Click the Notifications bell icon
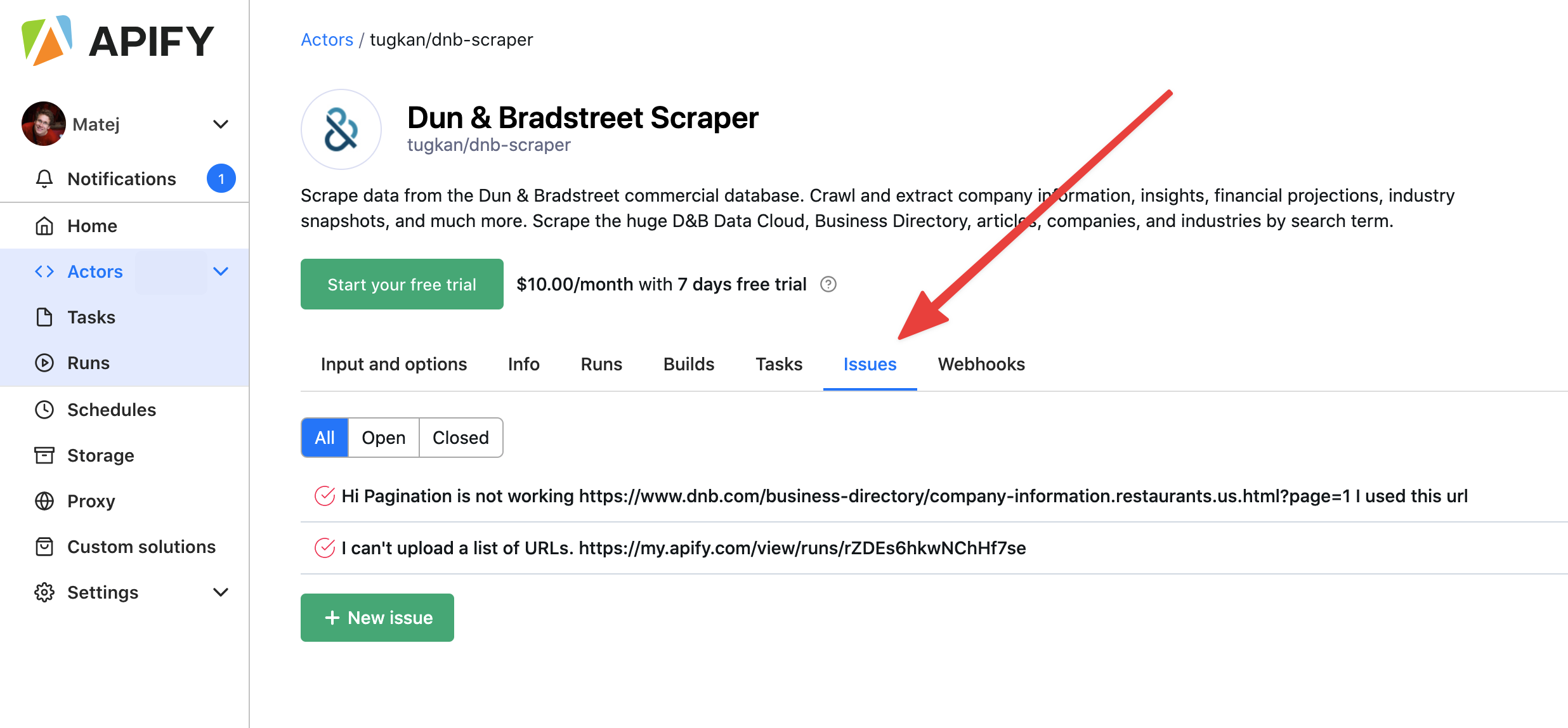This screenshot has width=1568, height=728. 44,179
